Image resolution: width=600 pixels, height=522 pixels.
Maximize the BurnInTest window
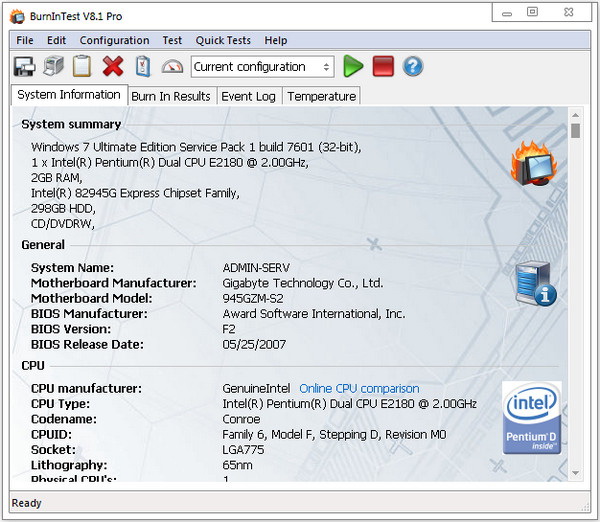pyautogui.click(x=532, y=12)
